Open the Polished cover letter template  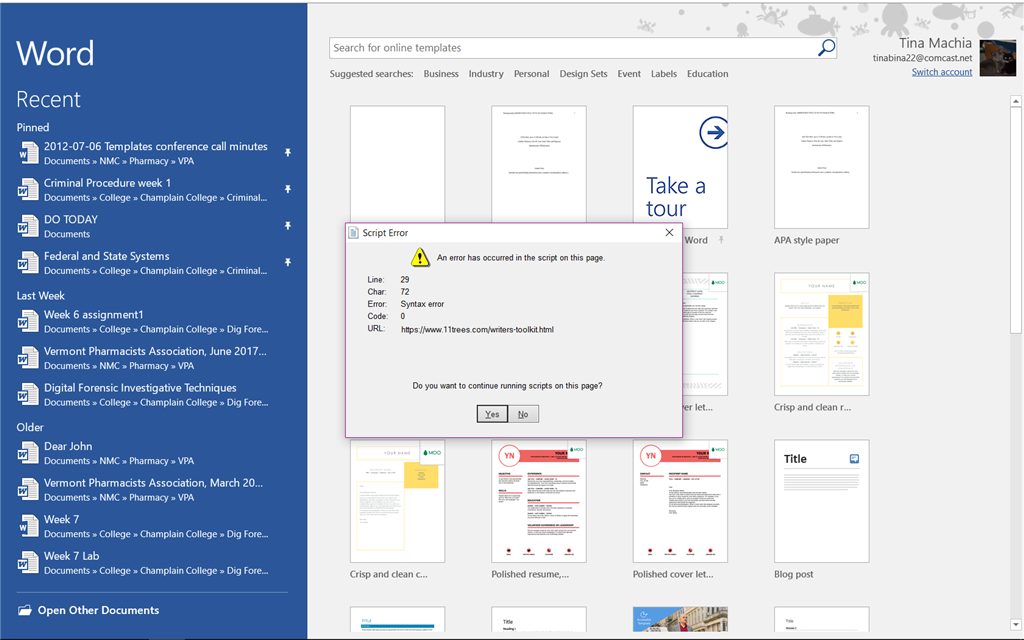coord(680,501)
